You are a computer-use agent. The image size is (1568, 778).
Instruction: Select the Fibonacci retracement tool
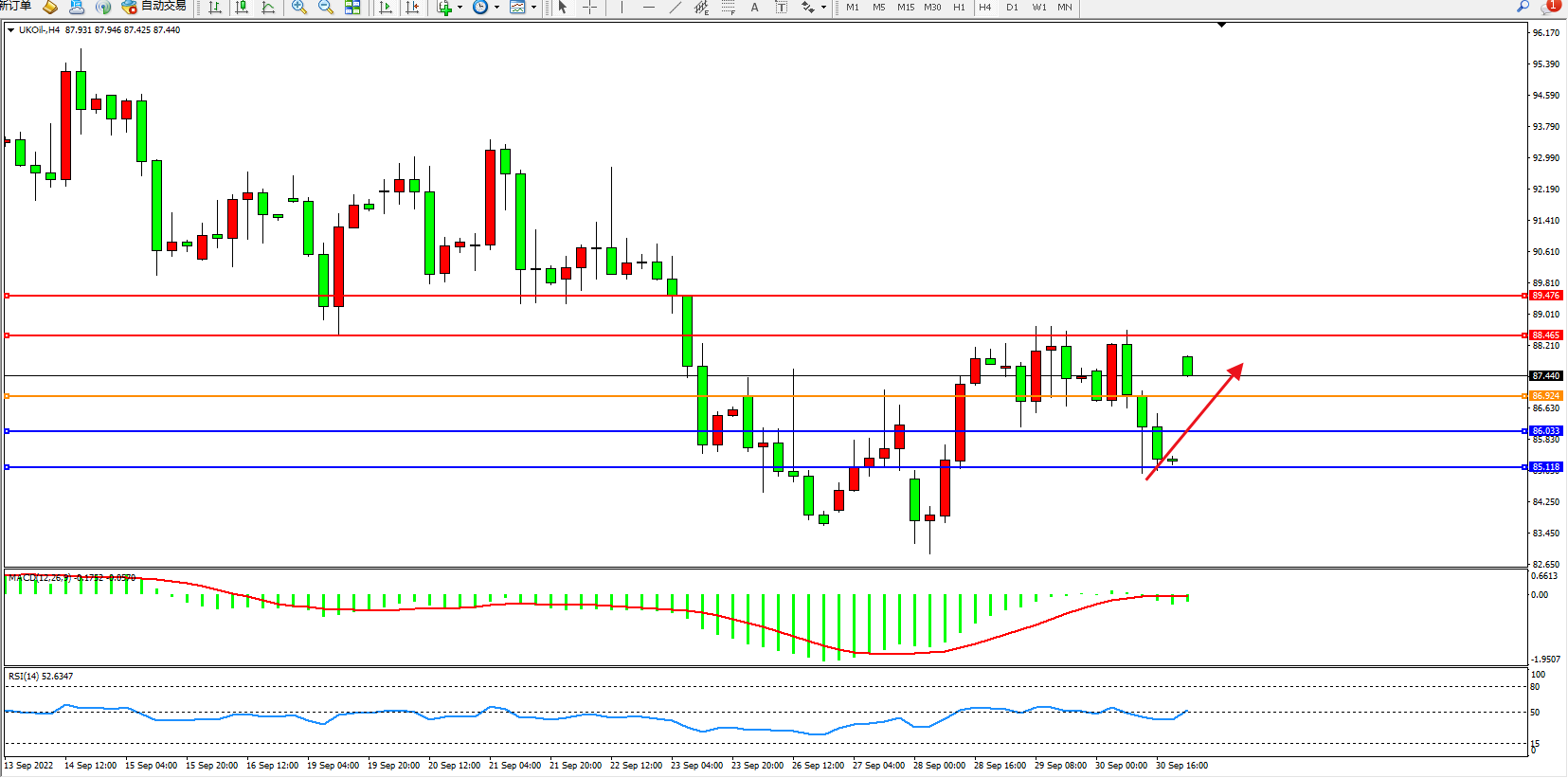tap(728, 8)
